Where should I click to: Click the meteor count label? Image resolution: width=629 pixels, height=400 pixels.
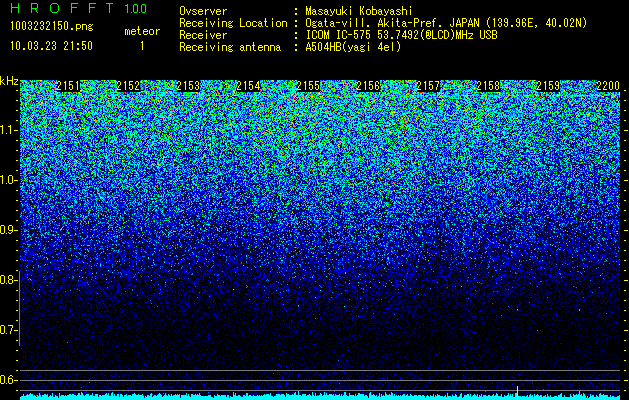coord(142,31)
